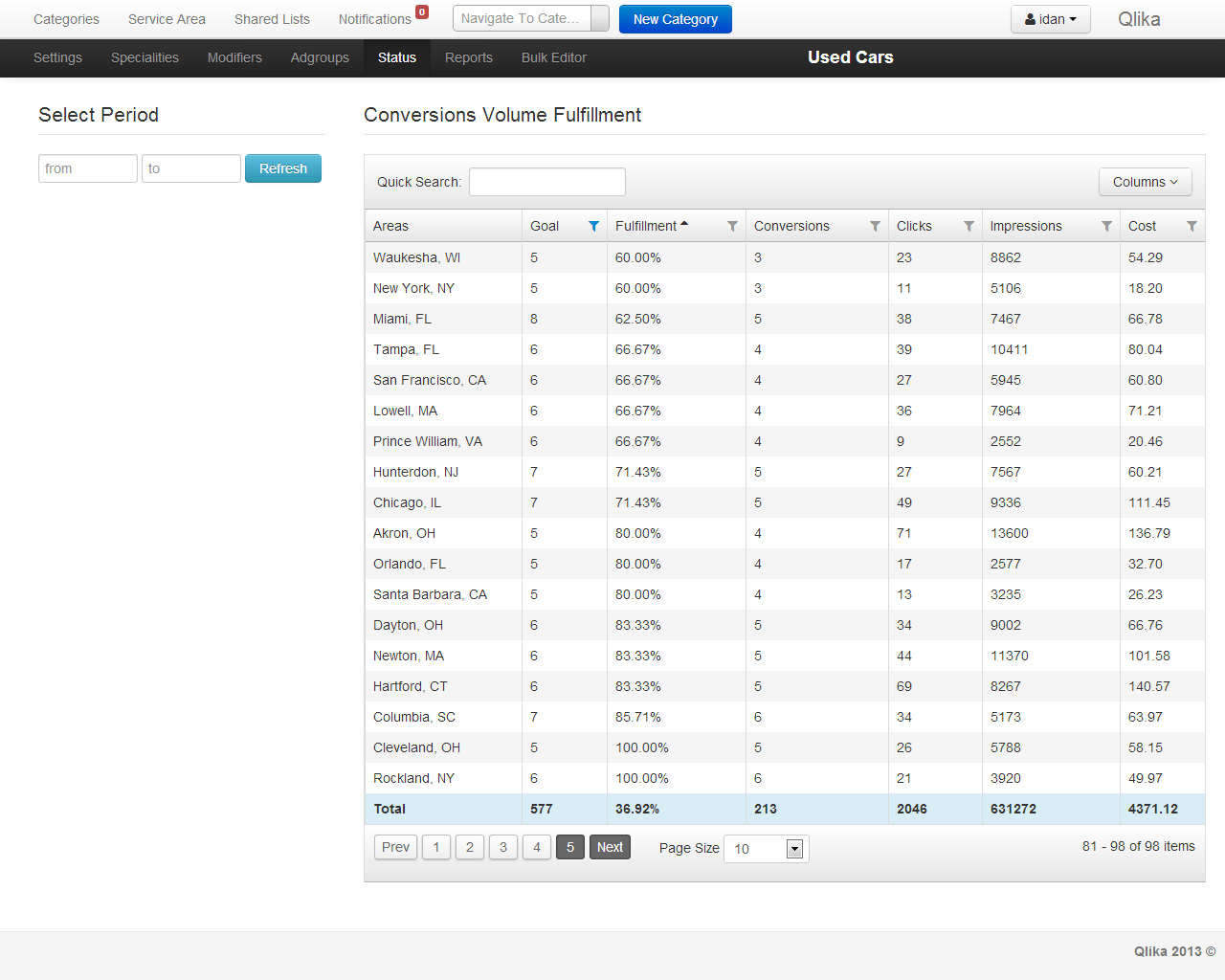Toggle the Fulfillment sort arrow
The height and width of the screenshot is (980, 1225).
[x=684, y=225]
